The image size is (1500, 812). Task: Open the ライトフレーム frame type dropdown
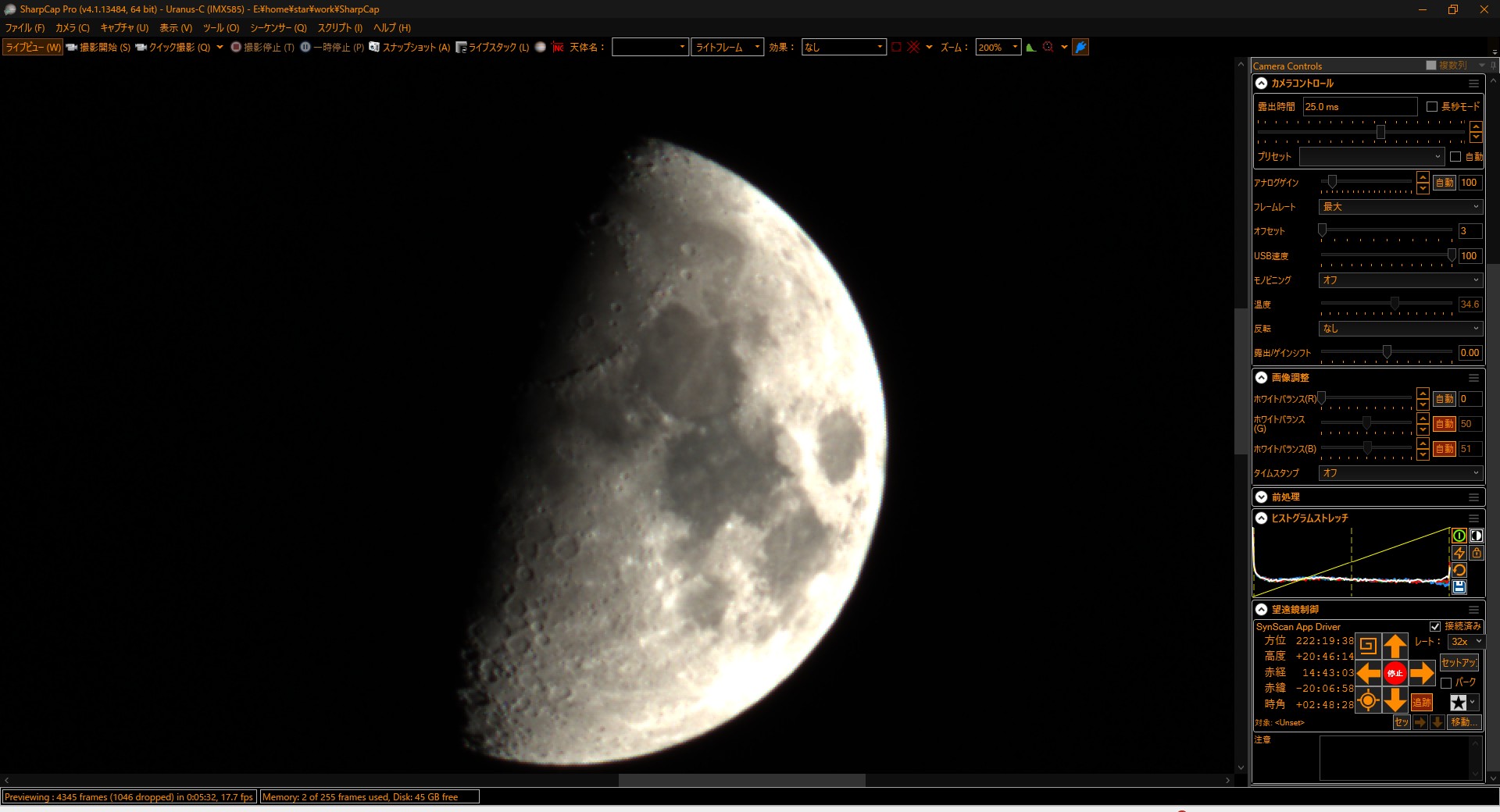click(x=727, y=48)
